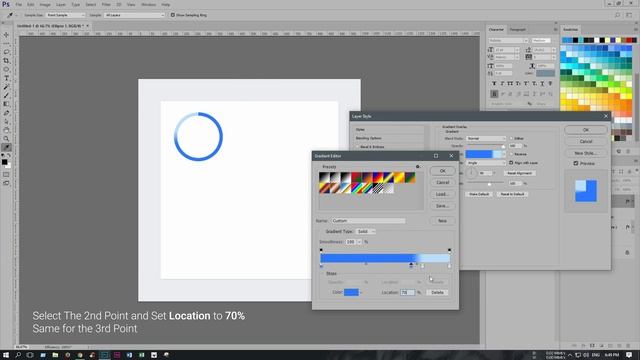Open the notification center icon

coord(629,355)
